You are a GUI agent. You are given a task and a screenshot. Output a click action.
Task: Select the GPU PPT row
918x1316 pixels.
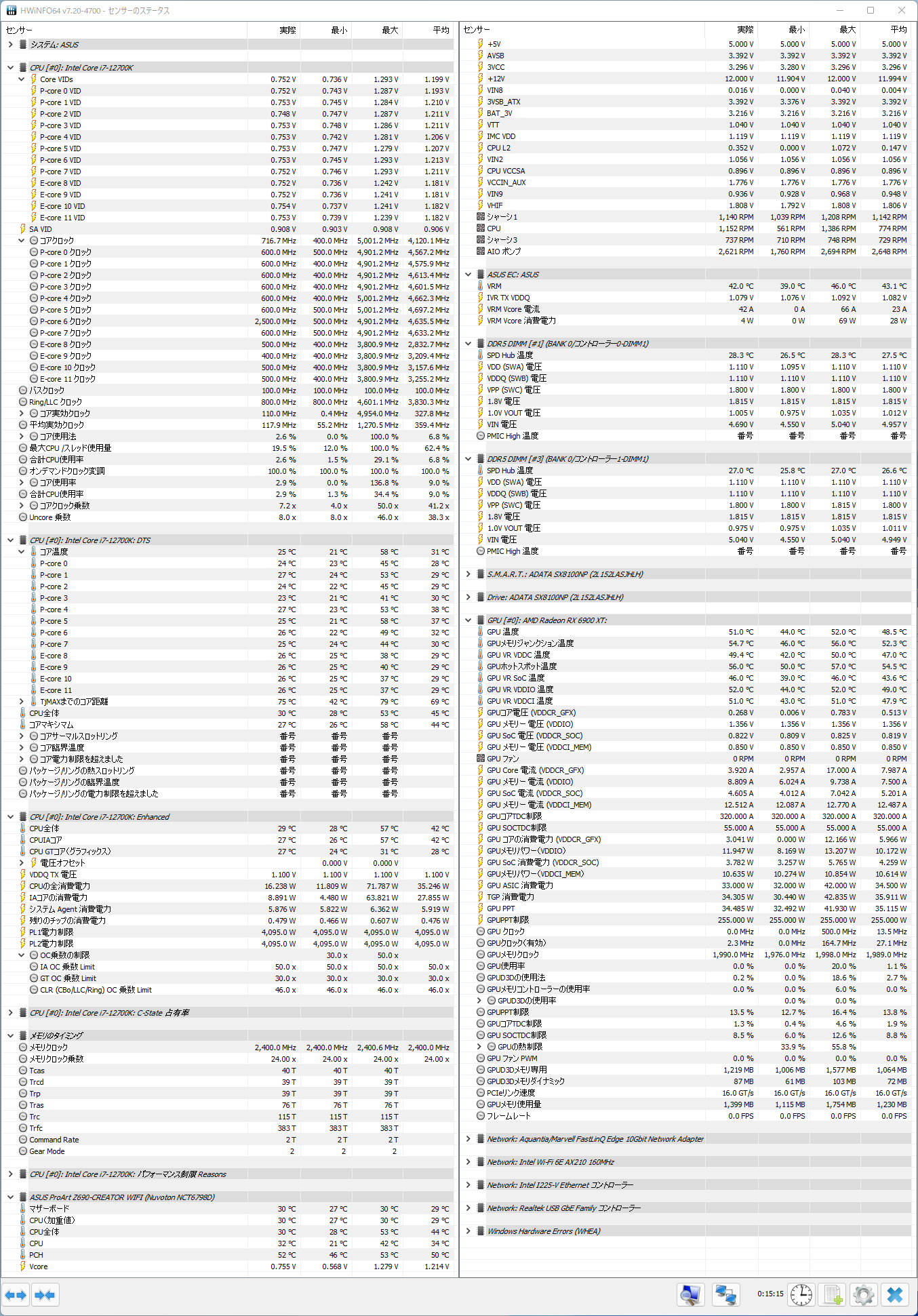pos(685,909)
